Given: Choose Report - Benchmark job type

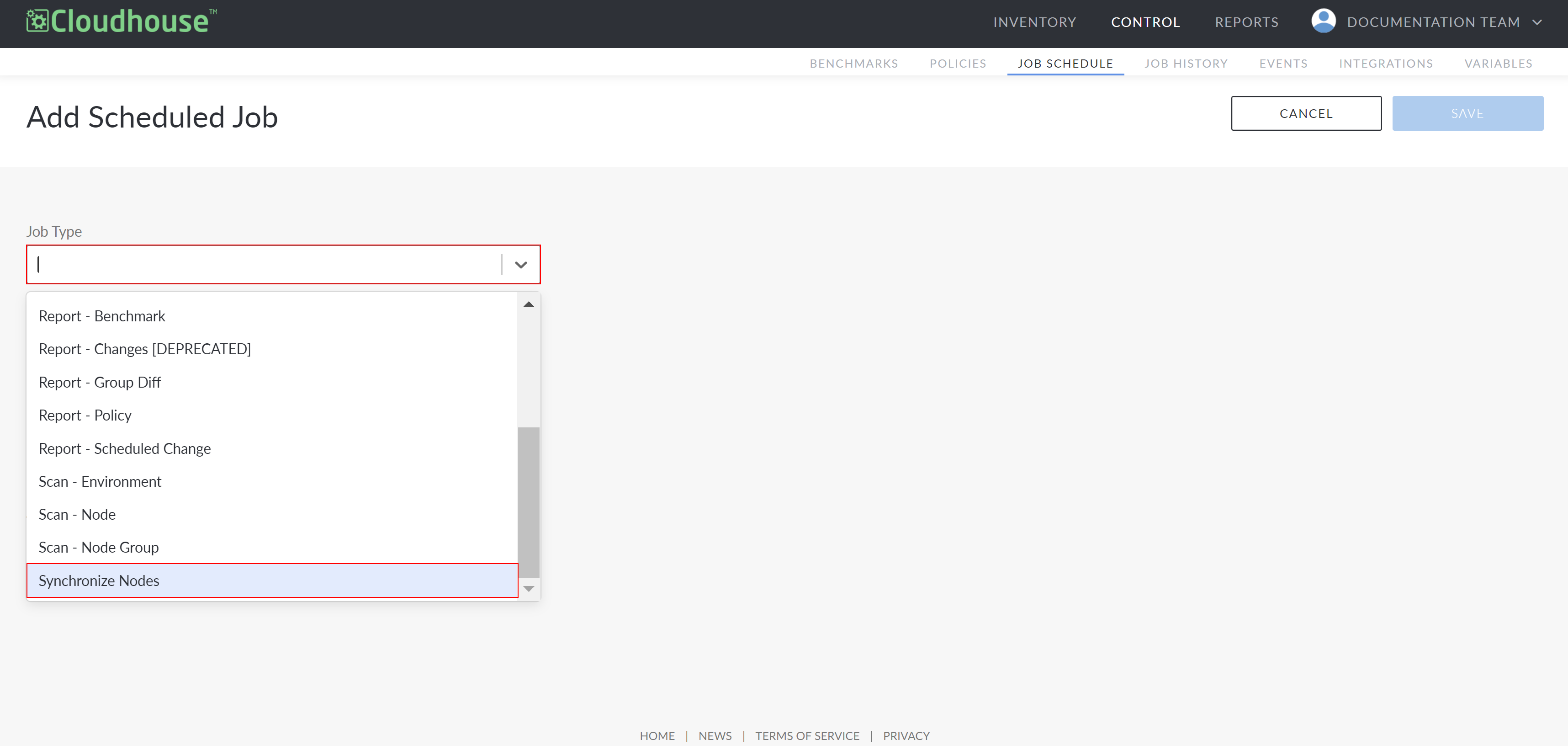Looking at the screenshot, I should [272, 316].
